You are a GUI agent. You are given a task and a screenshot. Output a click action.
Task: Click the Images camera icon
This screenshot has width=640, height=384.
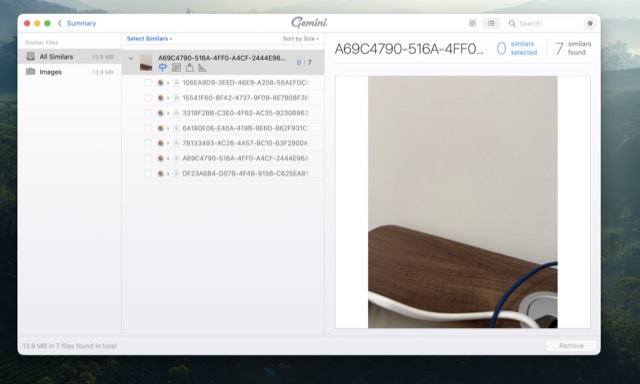[31, 71]
